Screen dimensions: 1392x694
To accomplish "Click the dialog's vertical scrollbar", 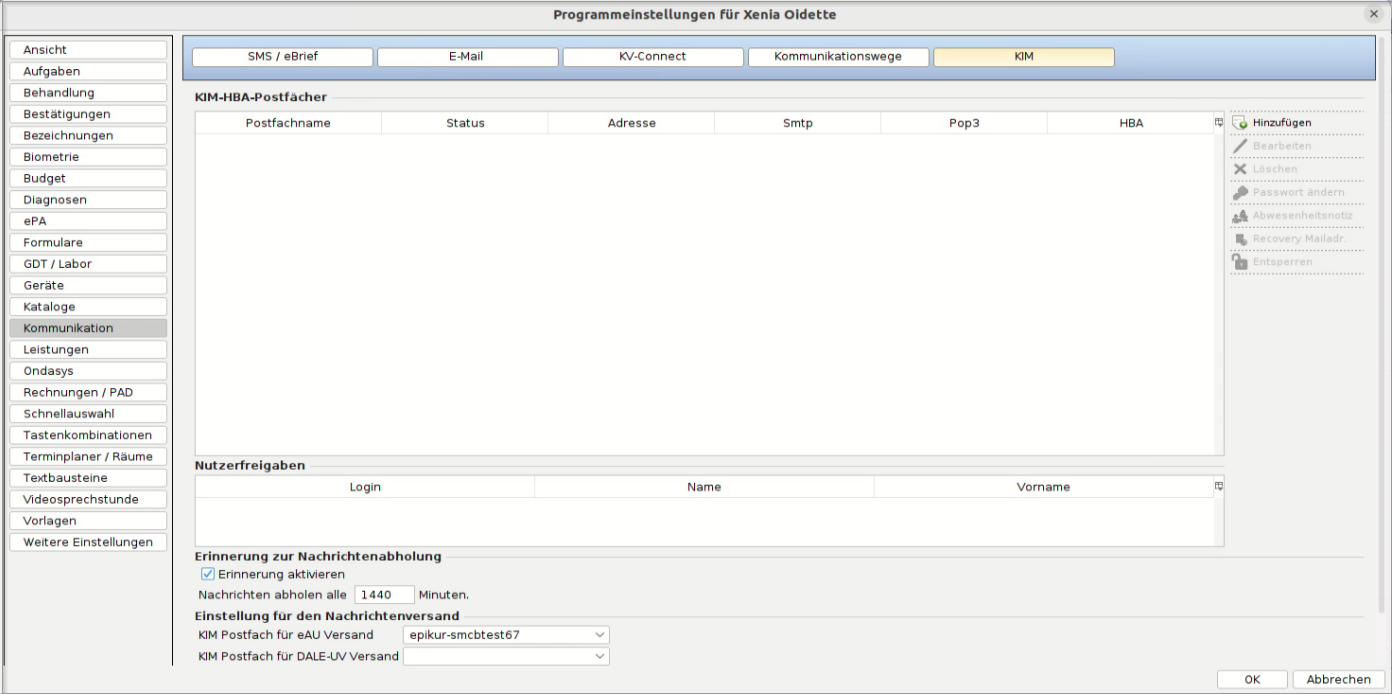I will tap(1382, 323).
